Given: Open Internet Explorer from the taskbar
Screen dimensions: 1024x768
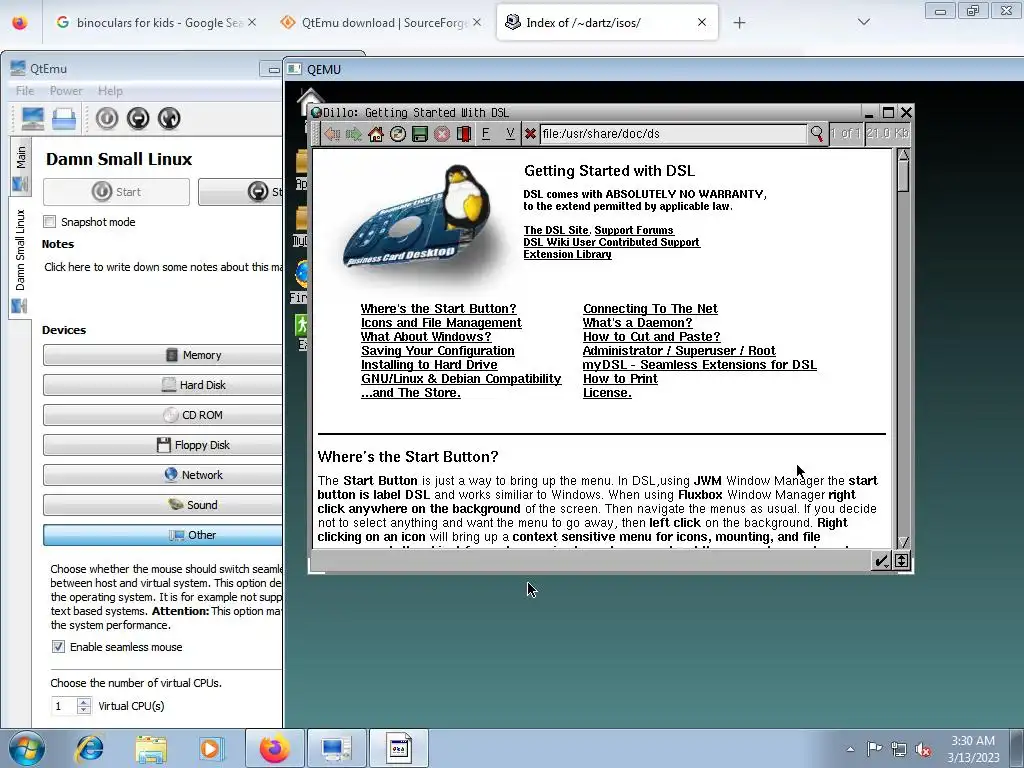Looking at the screenshot, I should (89, 748).
